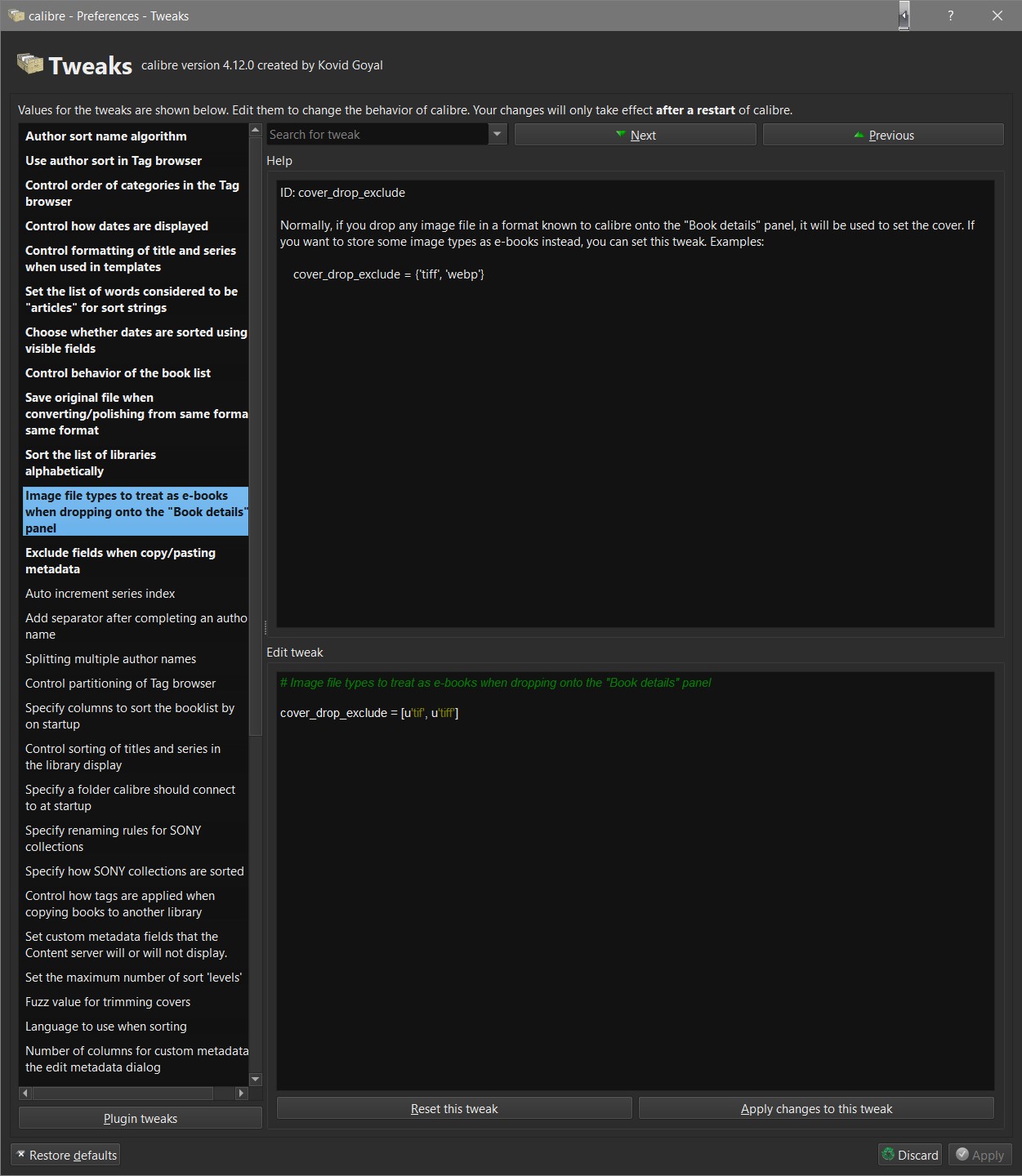Click the help question mark in title bar
The height and width of the screenshot is (1176, 1022).
[950, 16]
